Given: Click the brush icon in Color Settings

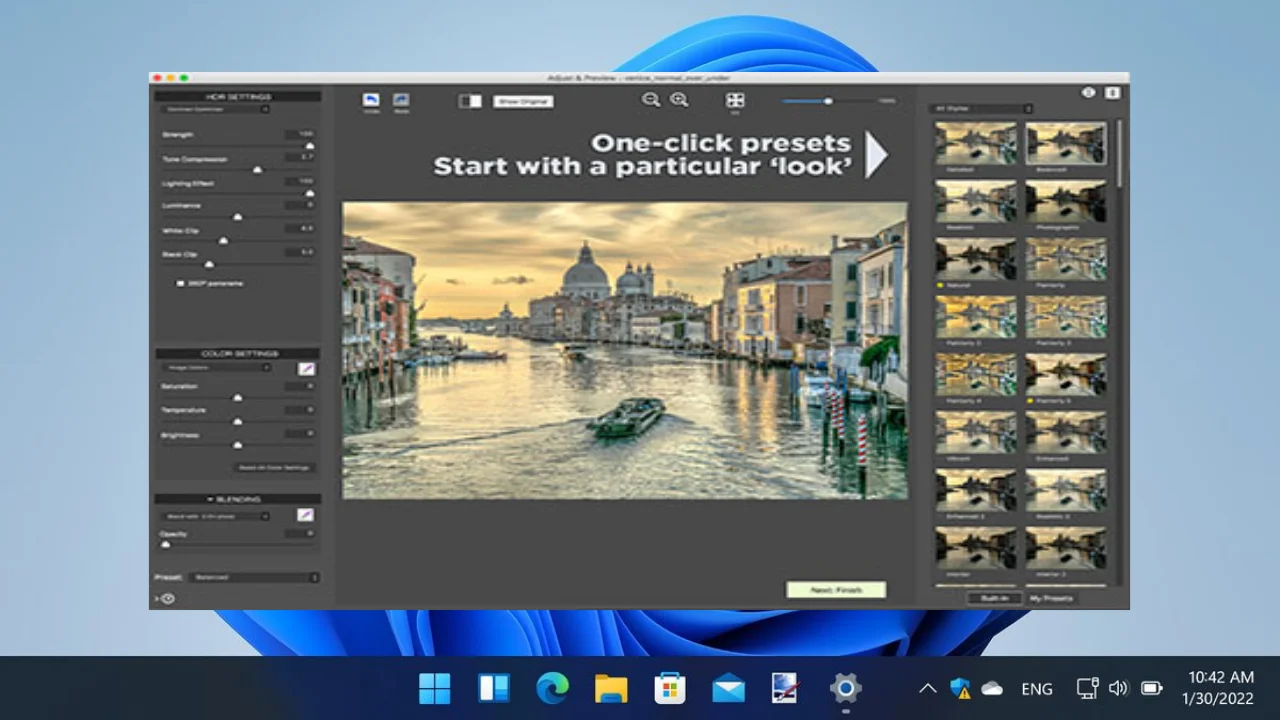Looking at the screenshot, I should (x=306, y=369).
